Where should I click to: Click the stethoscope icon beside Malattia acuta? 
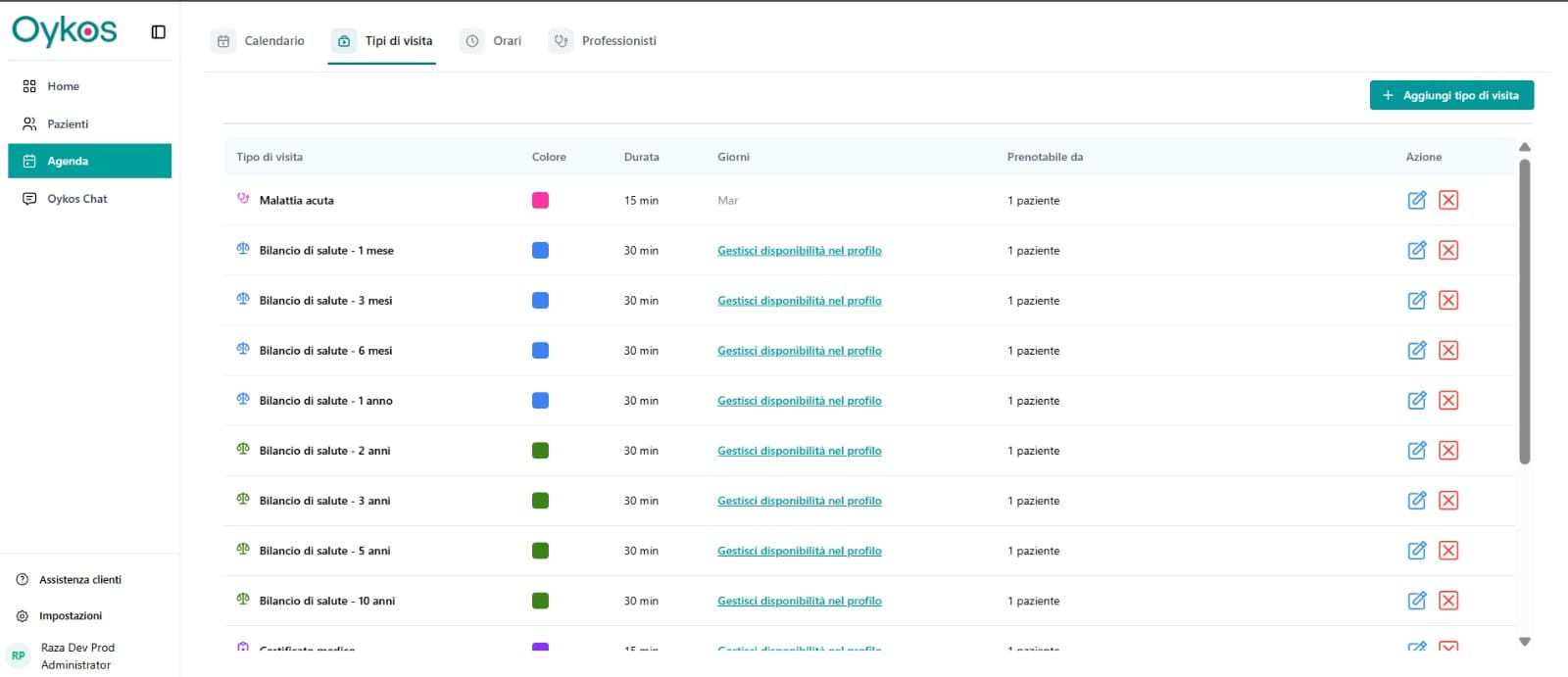click(243, 198)
